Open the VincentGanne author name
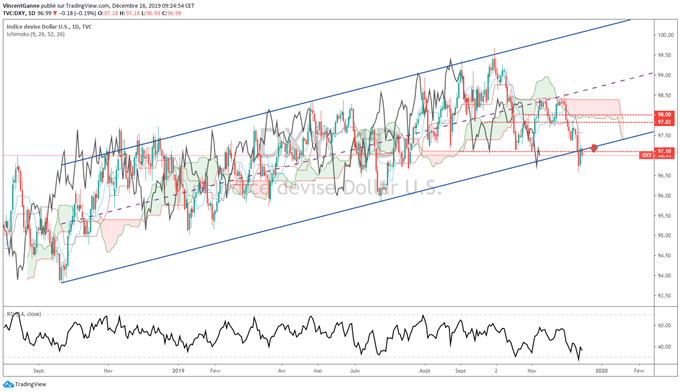Viewport: 680px width, 392px height. coord(21,6)
